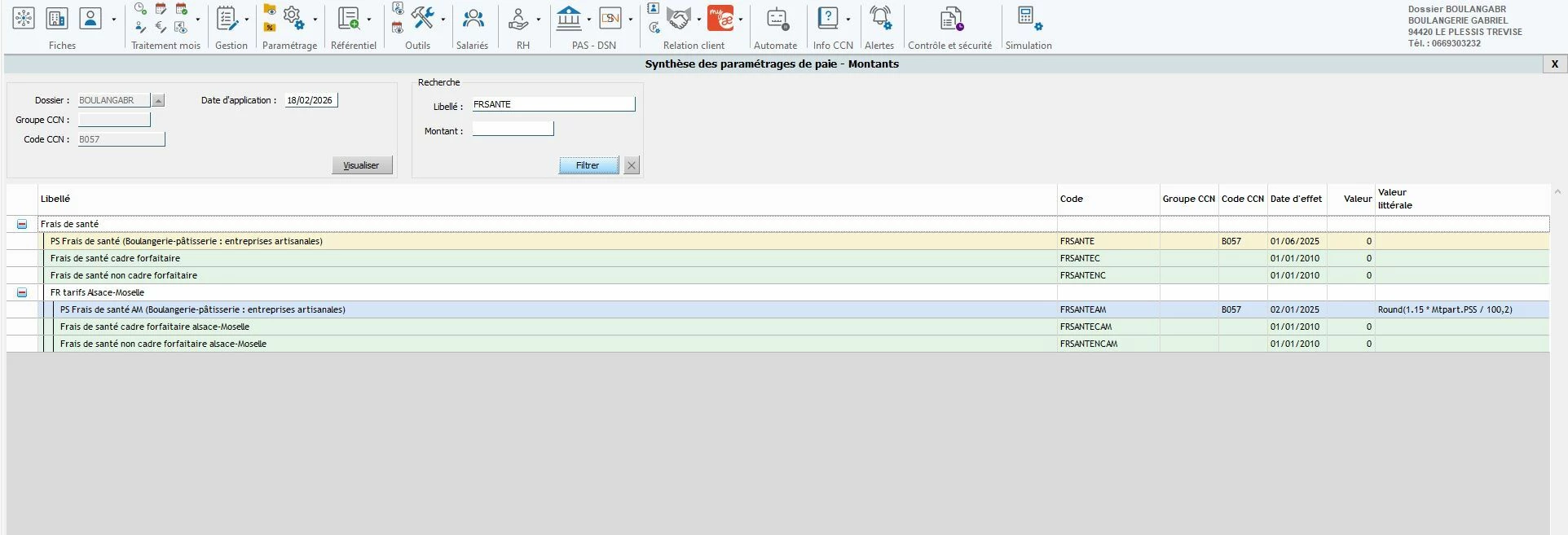Click the euro with pencil icon

point(161,28)
